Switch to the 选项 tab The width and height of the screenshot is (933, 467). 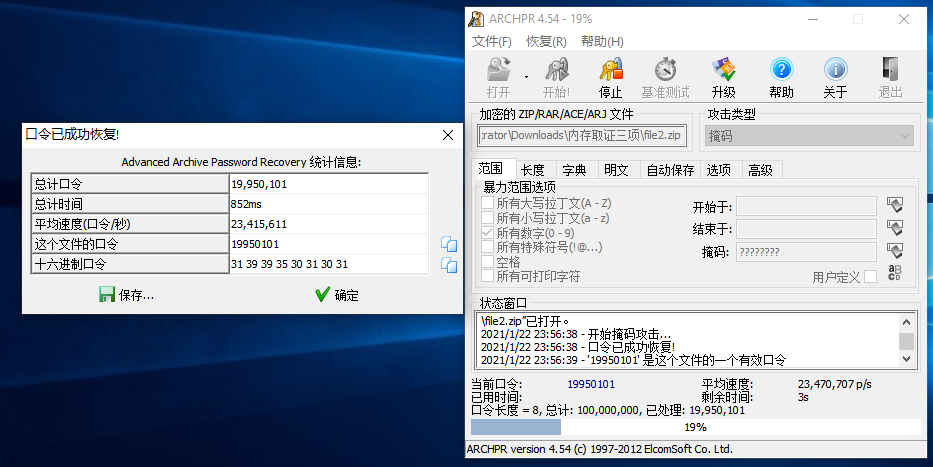[719, 170]
